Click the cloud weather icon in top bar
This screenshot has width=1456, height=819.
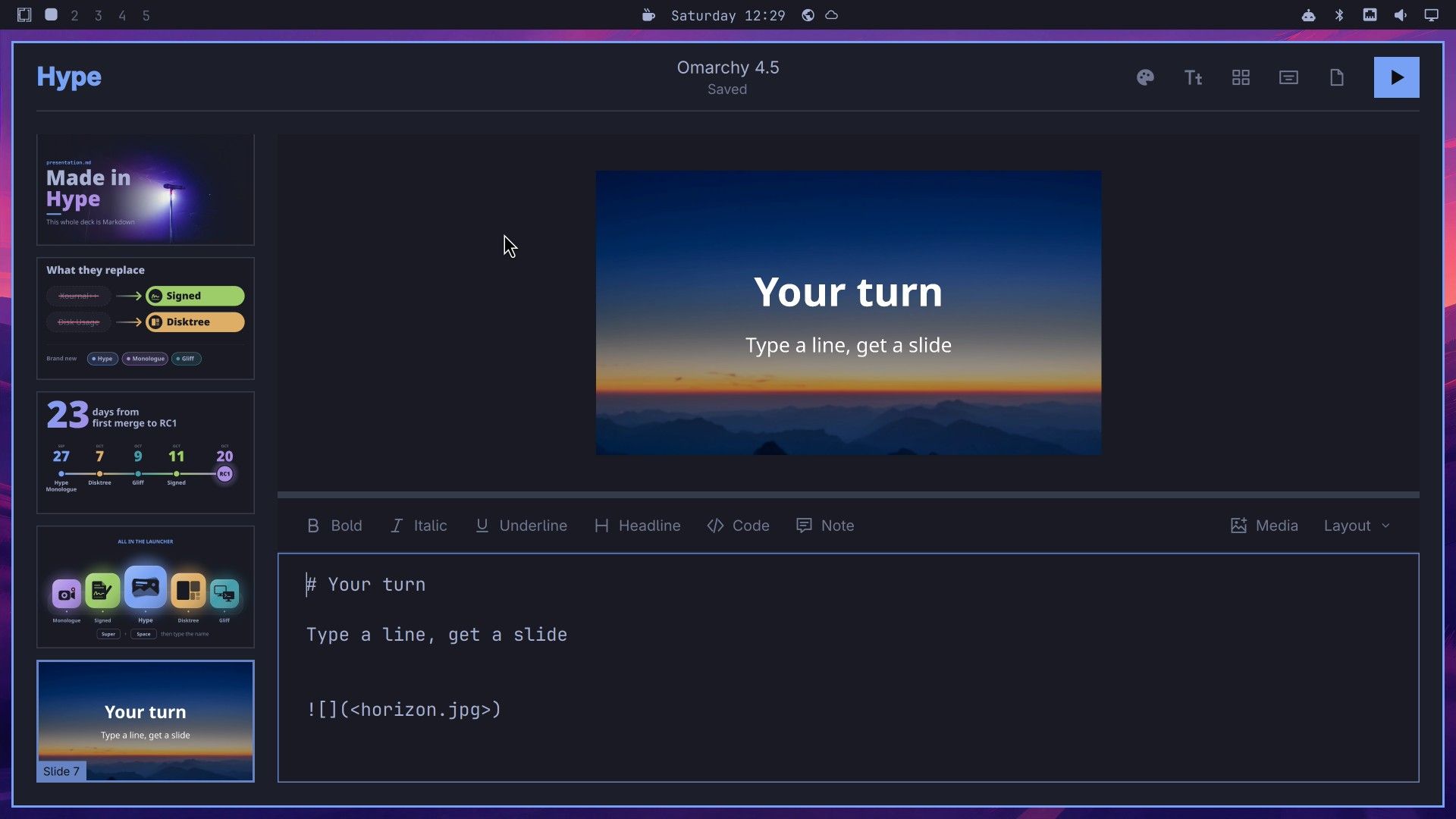(832, 15)
